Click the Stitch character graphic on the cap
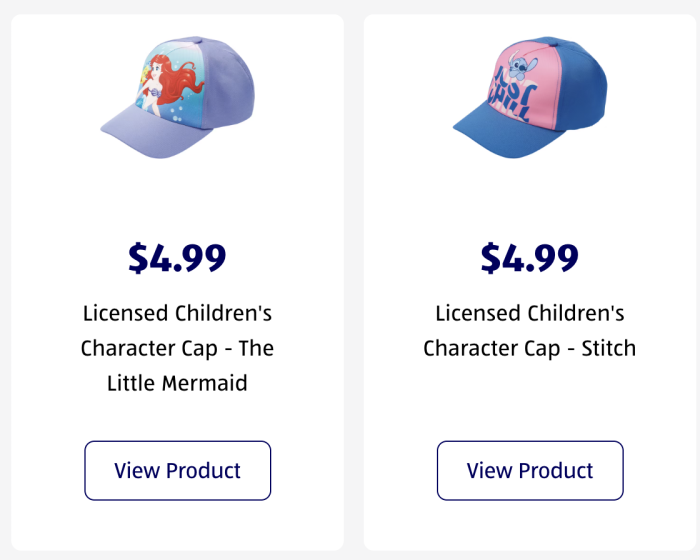 coord(522,67)
